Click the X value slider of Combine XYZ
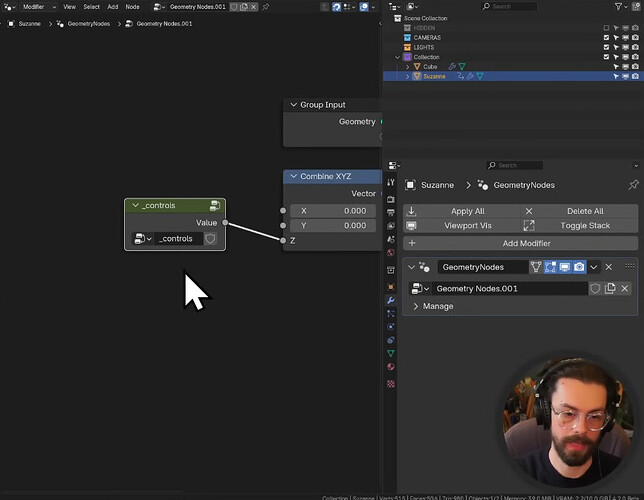The height and width of the screenshot is (500, 644). [333, 211]
